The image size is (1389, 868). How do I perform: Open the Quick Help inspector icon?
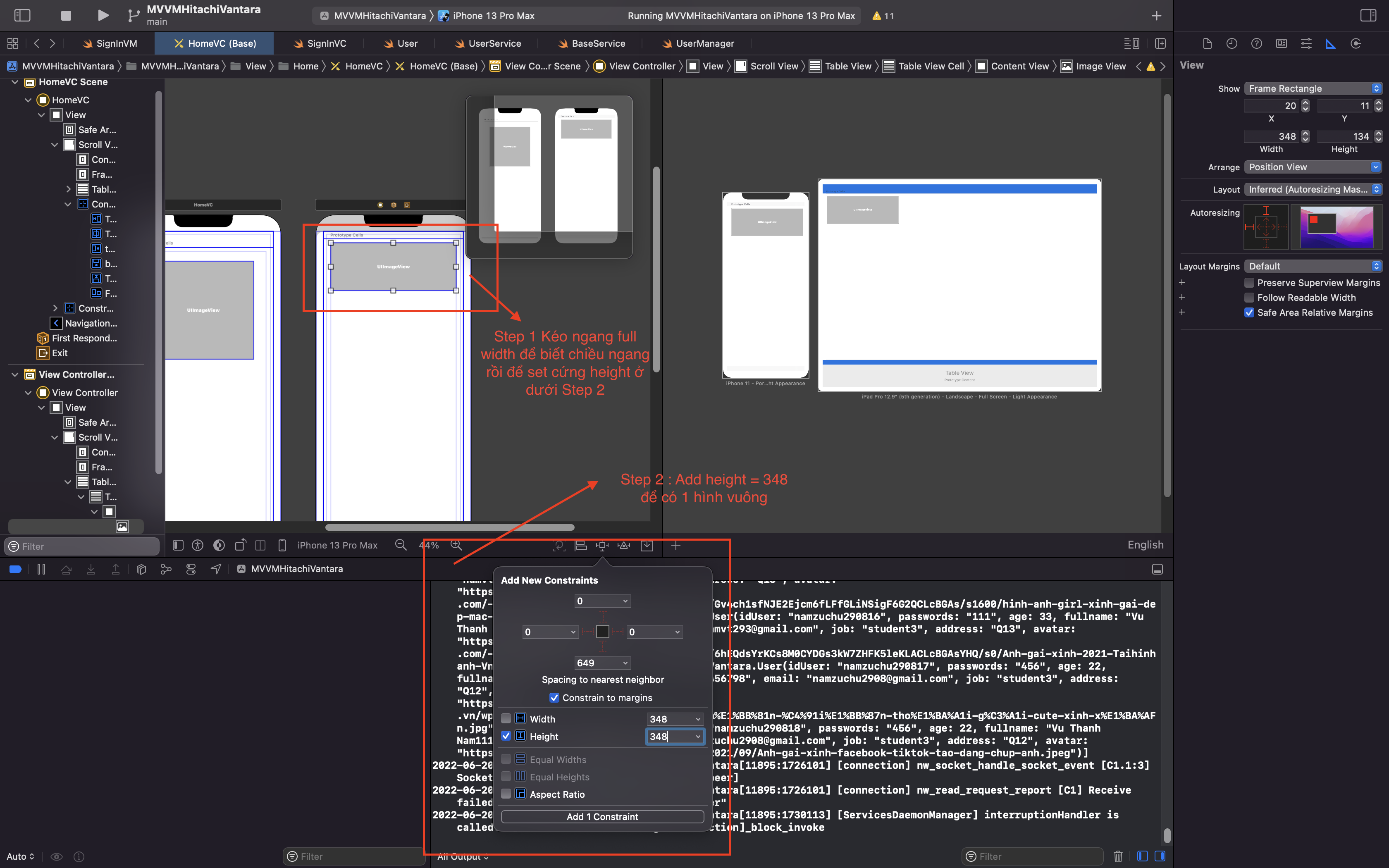pos(1256,44)
